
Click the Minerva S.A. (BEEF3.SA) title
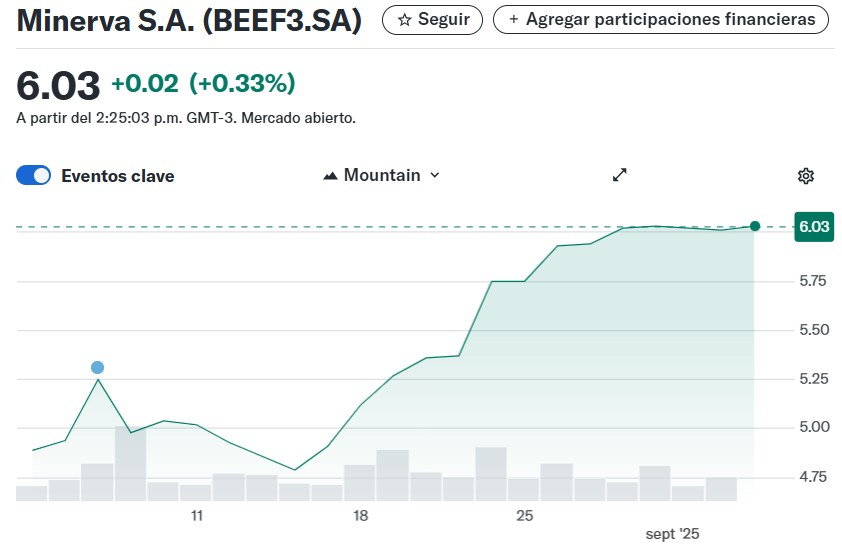click(x=189, y=21)
